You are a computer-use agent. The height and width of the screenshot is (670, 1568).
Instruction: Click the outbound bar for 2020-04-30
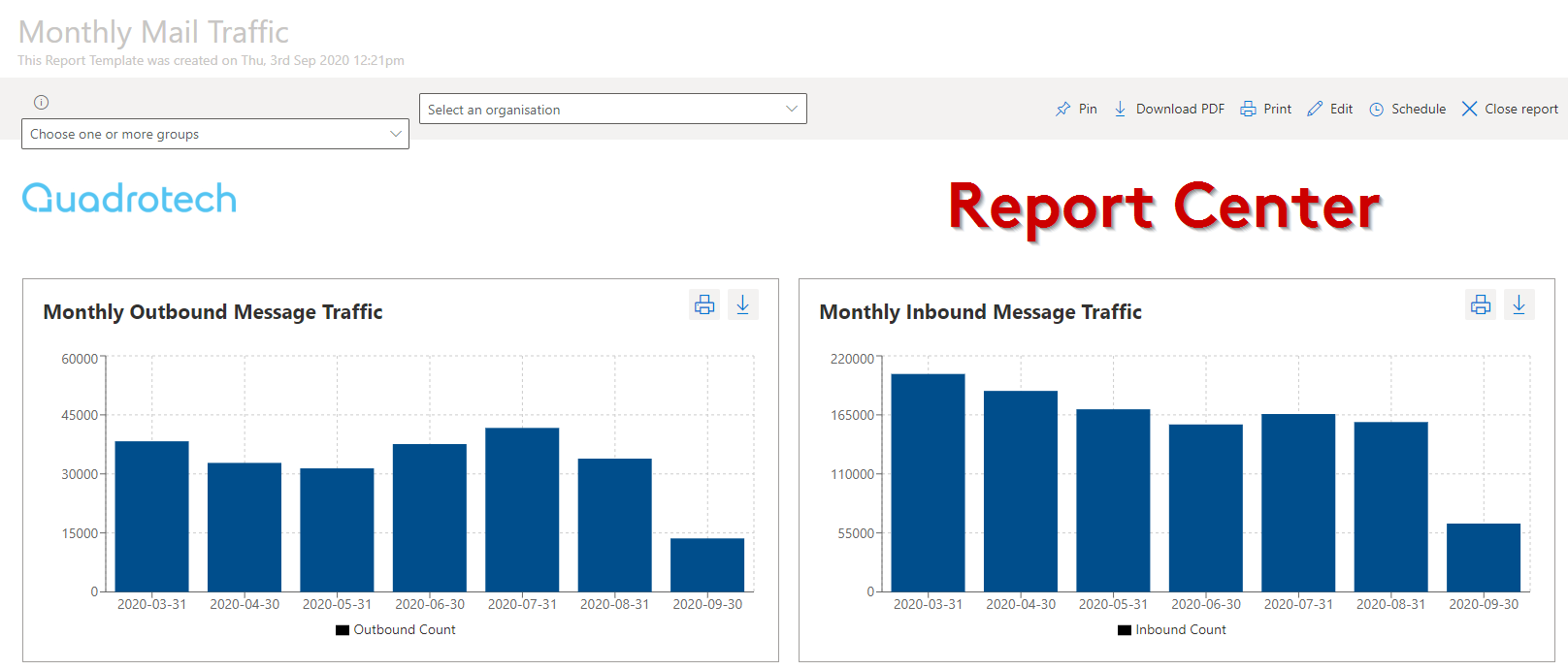[x=245, y=526]
